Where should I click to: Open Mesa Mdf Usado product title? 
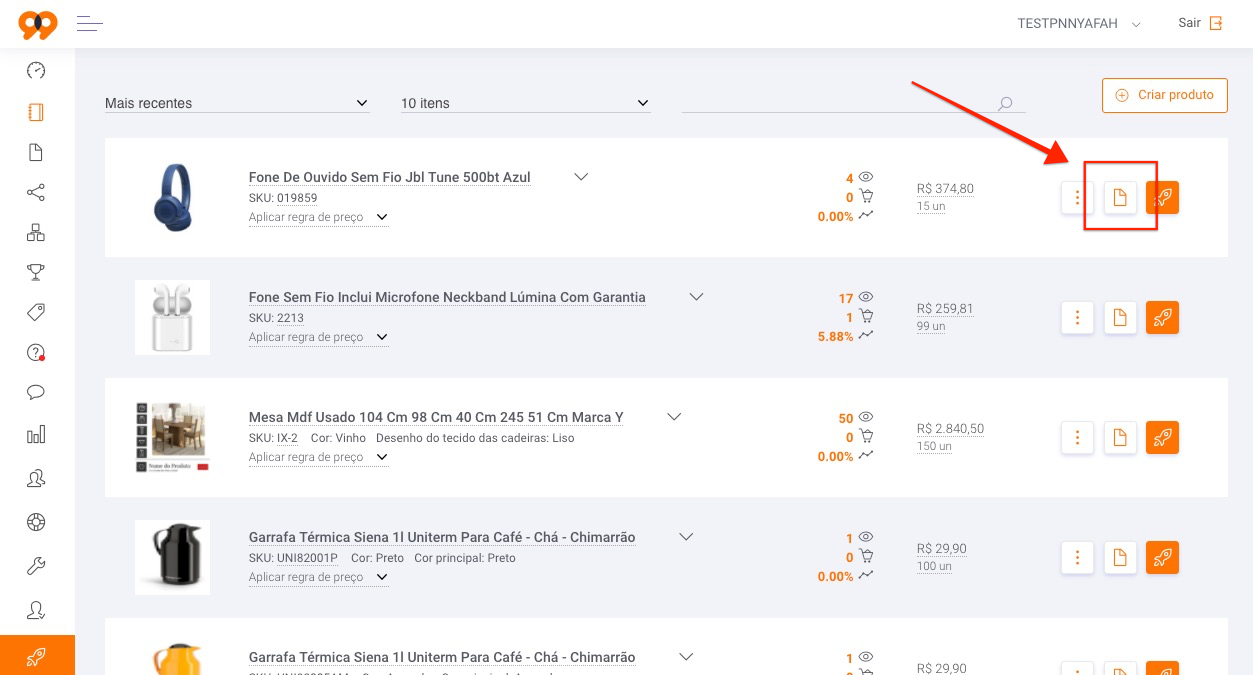[x=436, y=417]
